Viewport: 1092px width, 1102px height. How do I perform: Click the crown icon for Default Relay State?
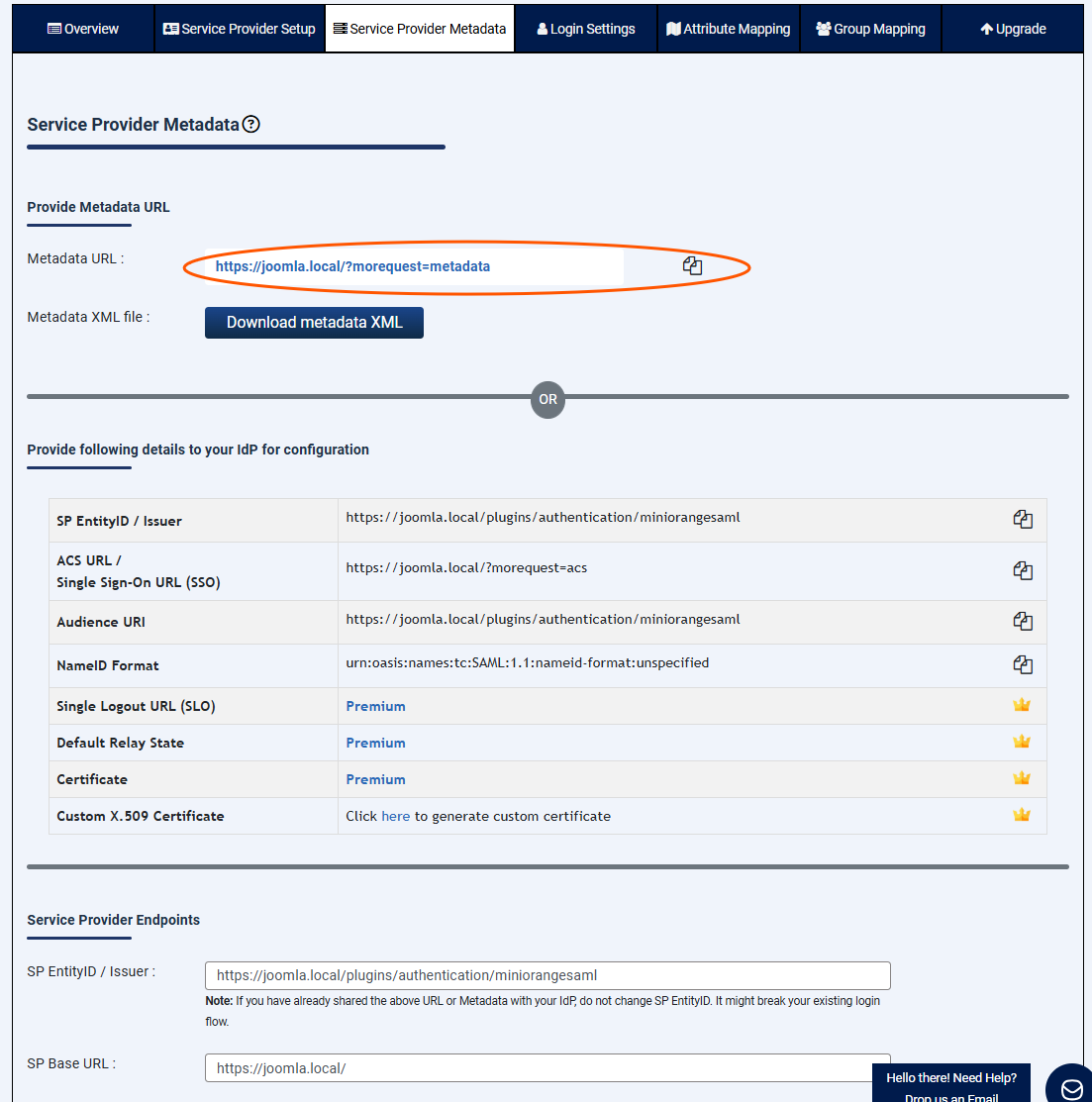pos(1022,742)
